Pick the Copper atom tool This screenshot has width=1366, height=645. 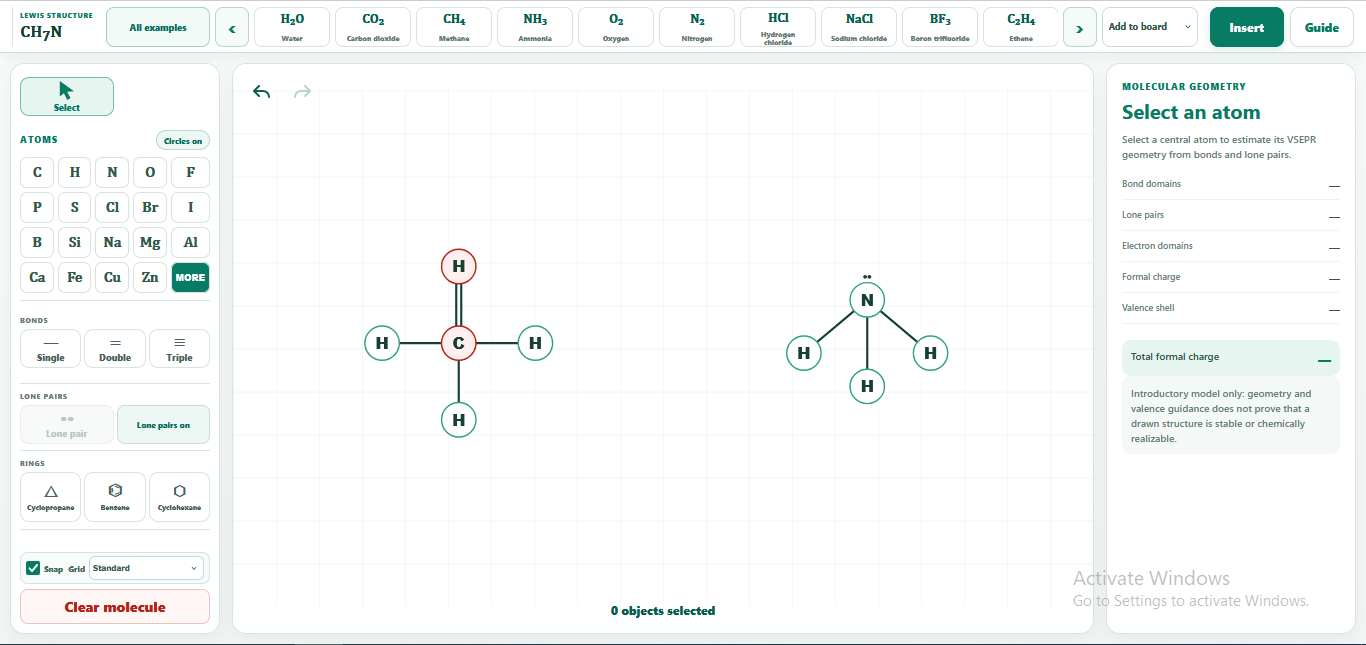112,277
